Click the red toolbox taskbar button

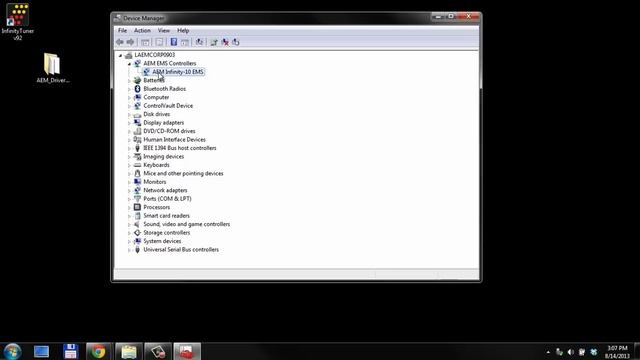(x=187, y=351)
